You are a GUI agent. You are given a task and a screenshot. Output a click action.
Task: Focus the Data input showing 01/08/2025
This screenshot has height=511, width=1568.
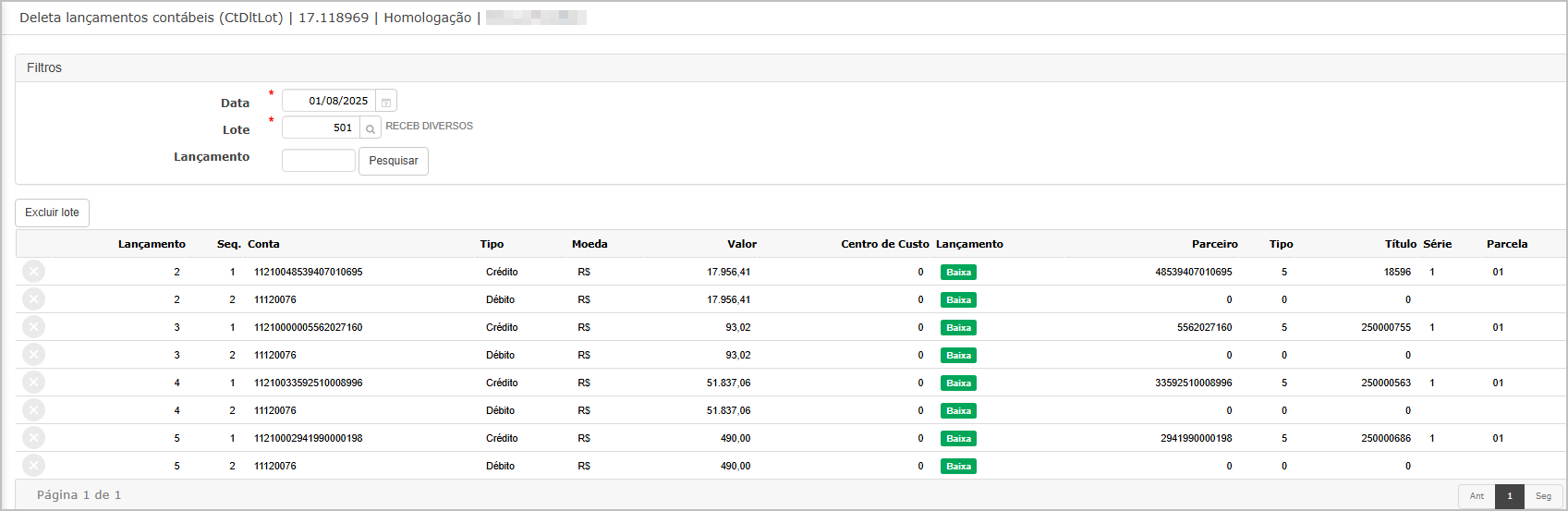pyautogui.click(x=328, y=101)
